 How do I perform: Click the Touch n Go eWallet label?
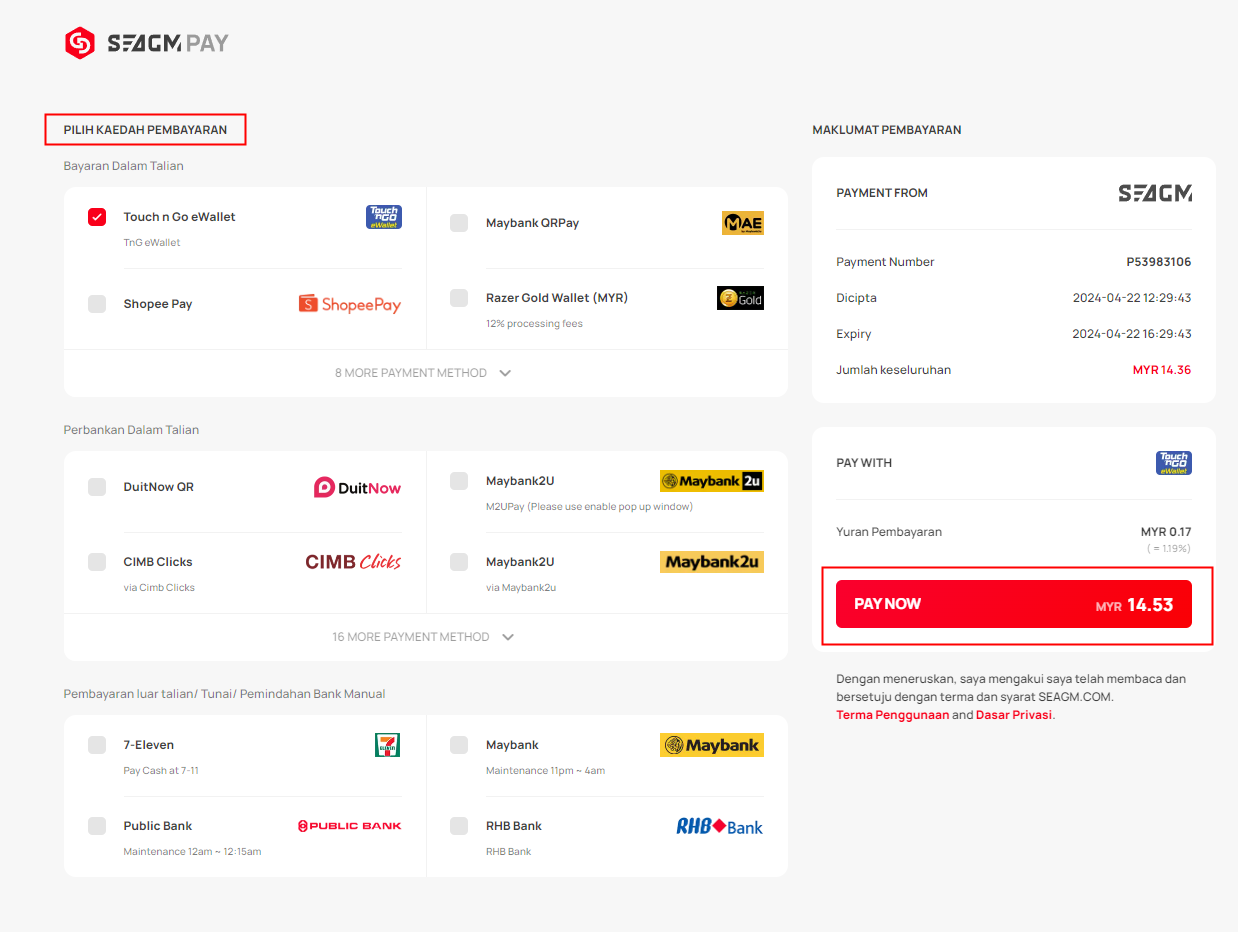[180, 217]
